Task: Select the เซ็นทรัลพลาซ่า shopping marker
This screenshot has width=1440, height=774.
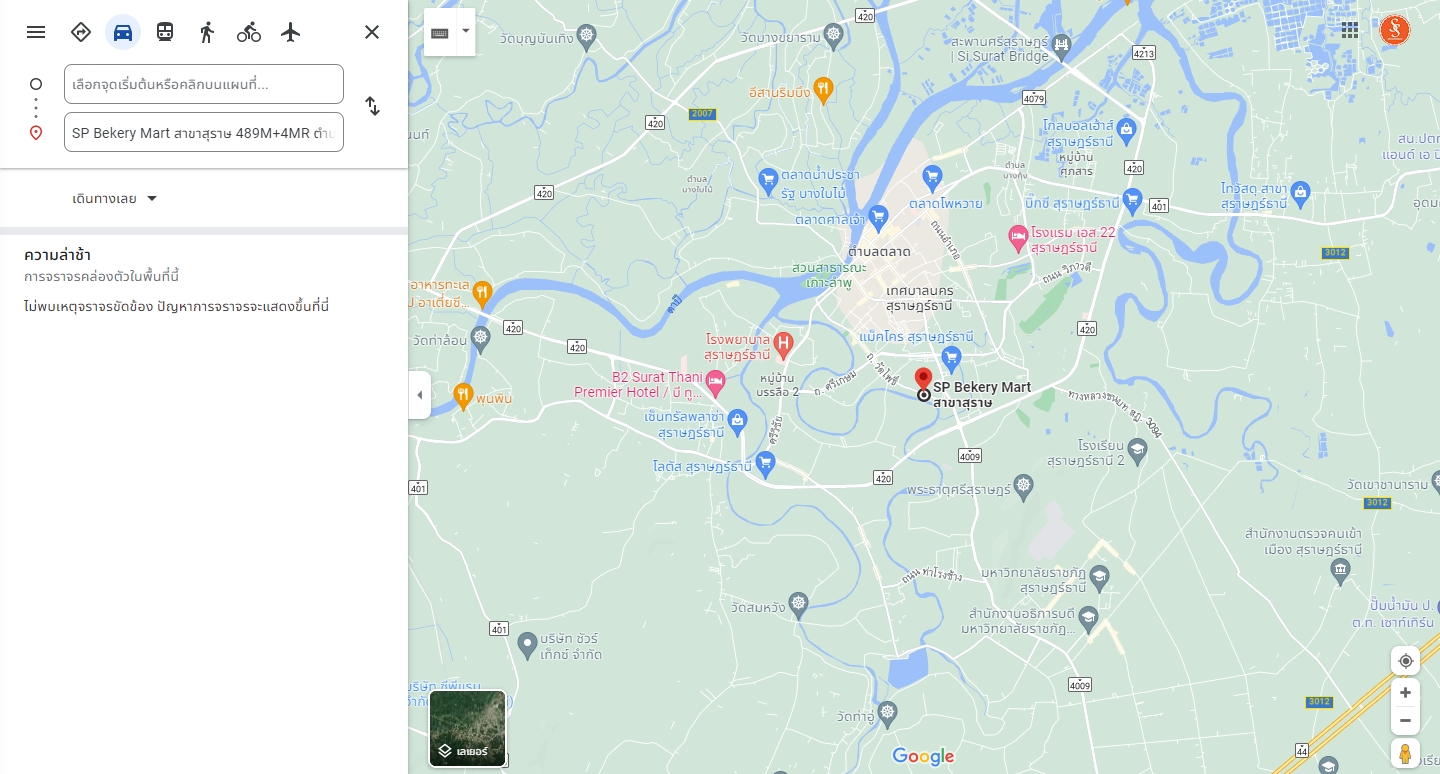Action: [x=738, y=420]
